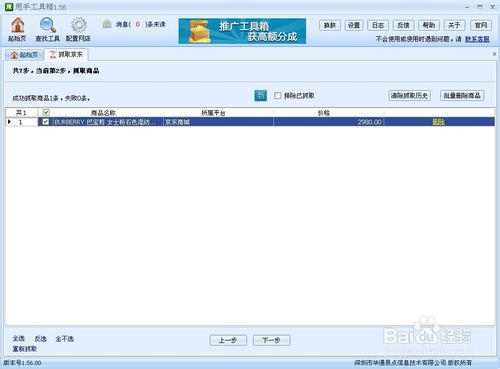The image size is (500, 369).
Task: Click 批量删除商品 button
Action: coord(462,96)
